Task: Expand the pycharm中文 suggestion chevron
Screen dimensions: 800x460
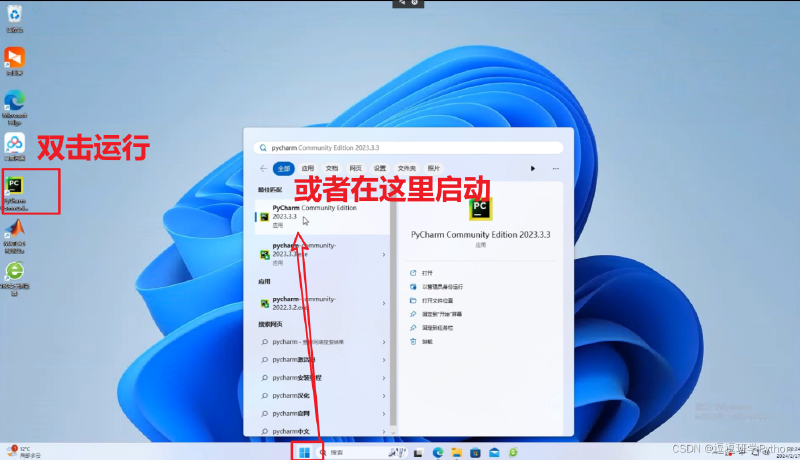Action: tap(384, 431)
